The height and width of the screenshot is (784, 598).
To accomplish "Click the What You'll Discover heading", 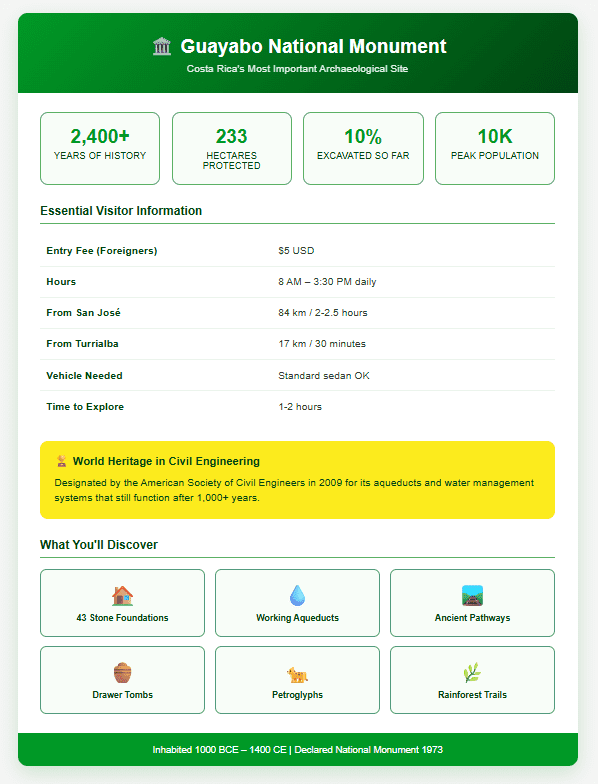I will tap(99, 544).
